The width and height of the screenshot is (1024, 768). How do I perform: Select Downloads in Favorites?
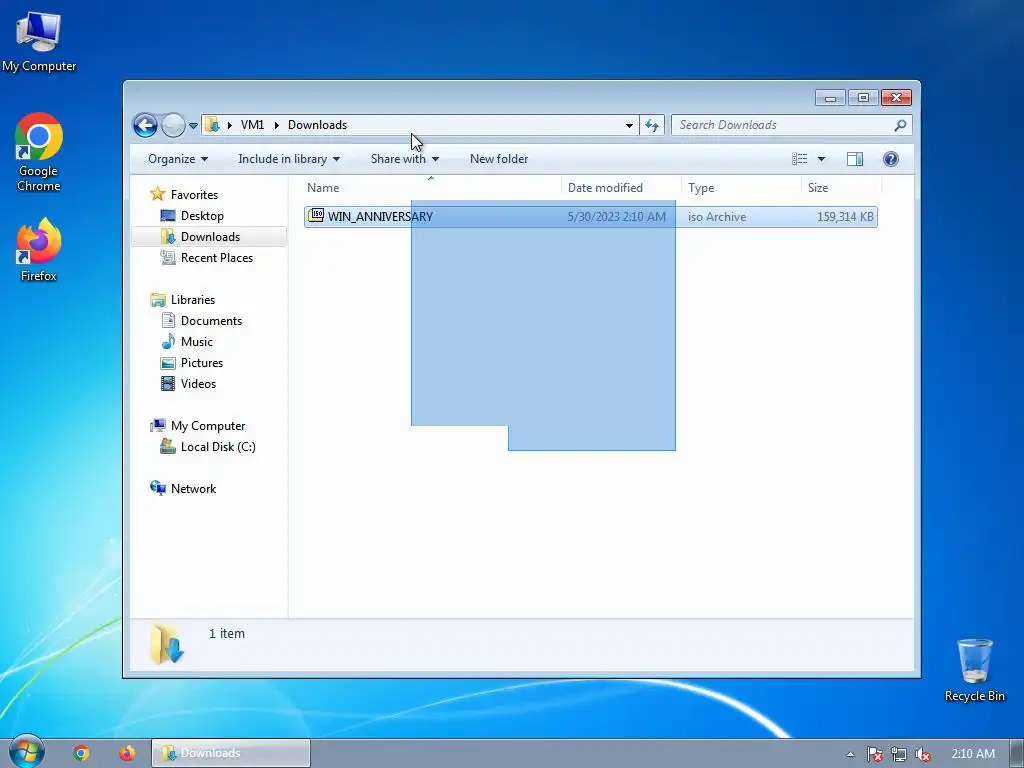pos(210,236)
